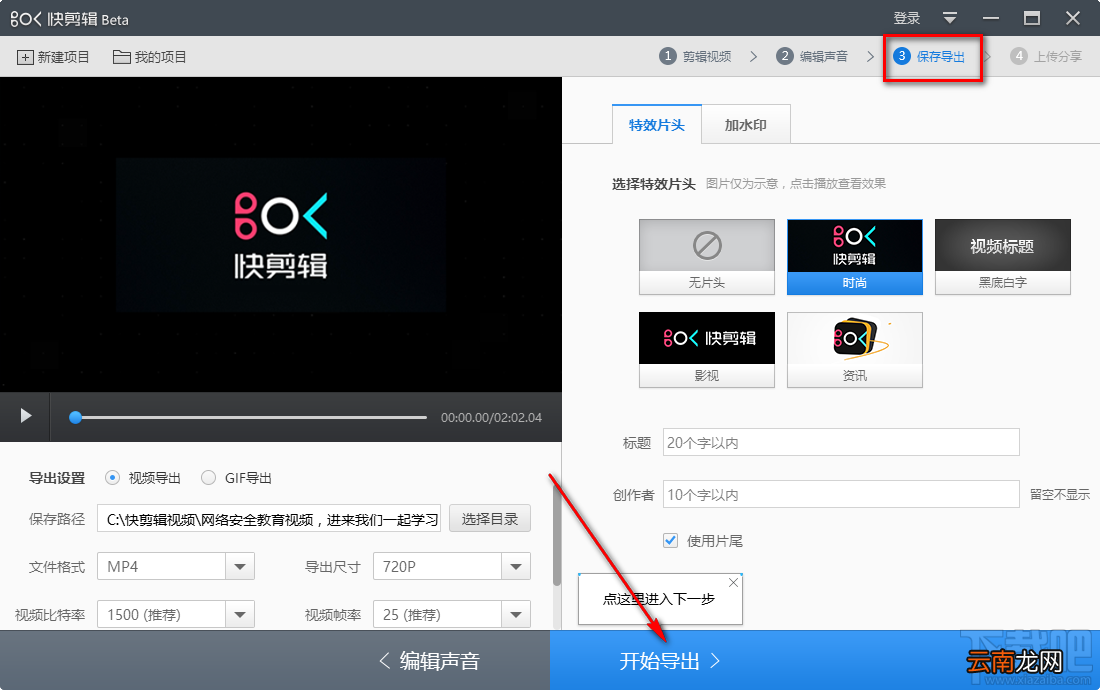The image size is (1100, 690).
Task: Switch to the 加水印 tab
Action: (x=746, y=125)
